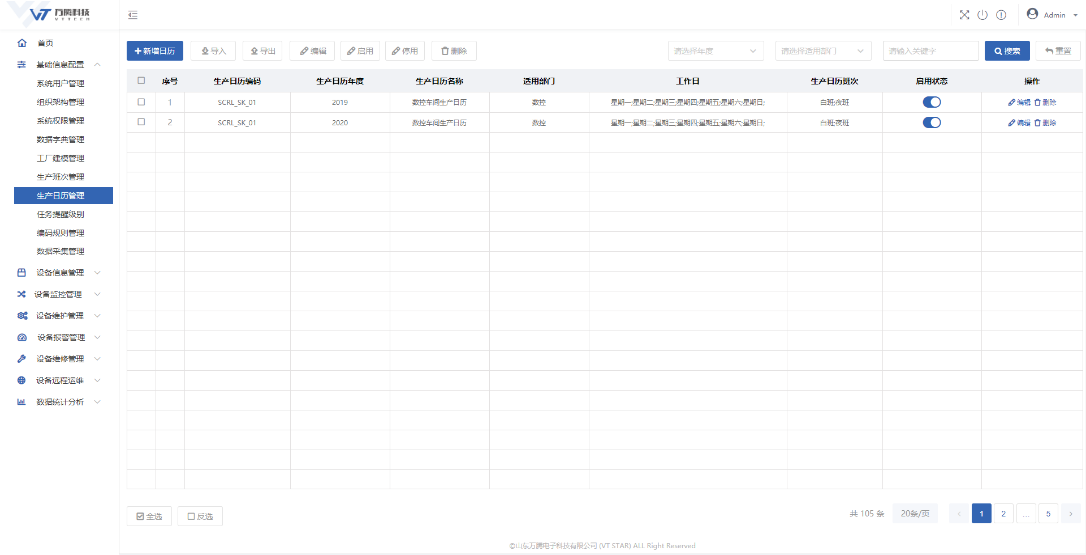Click the fullscreen icon in the header

coord(964,15)
